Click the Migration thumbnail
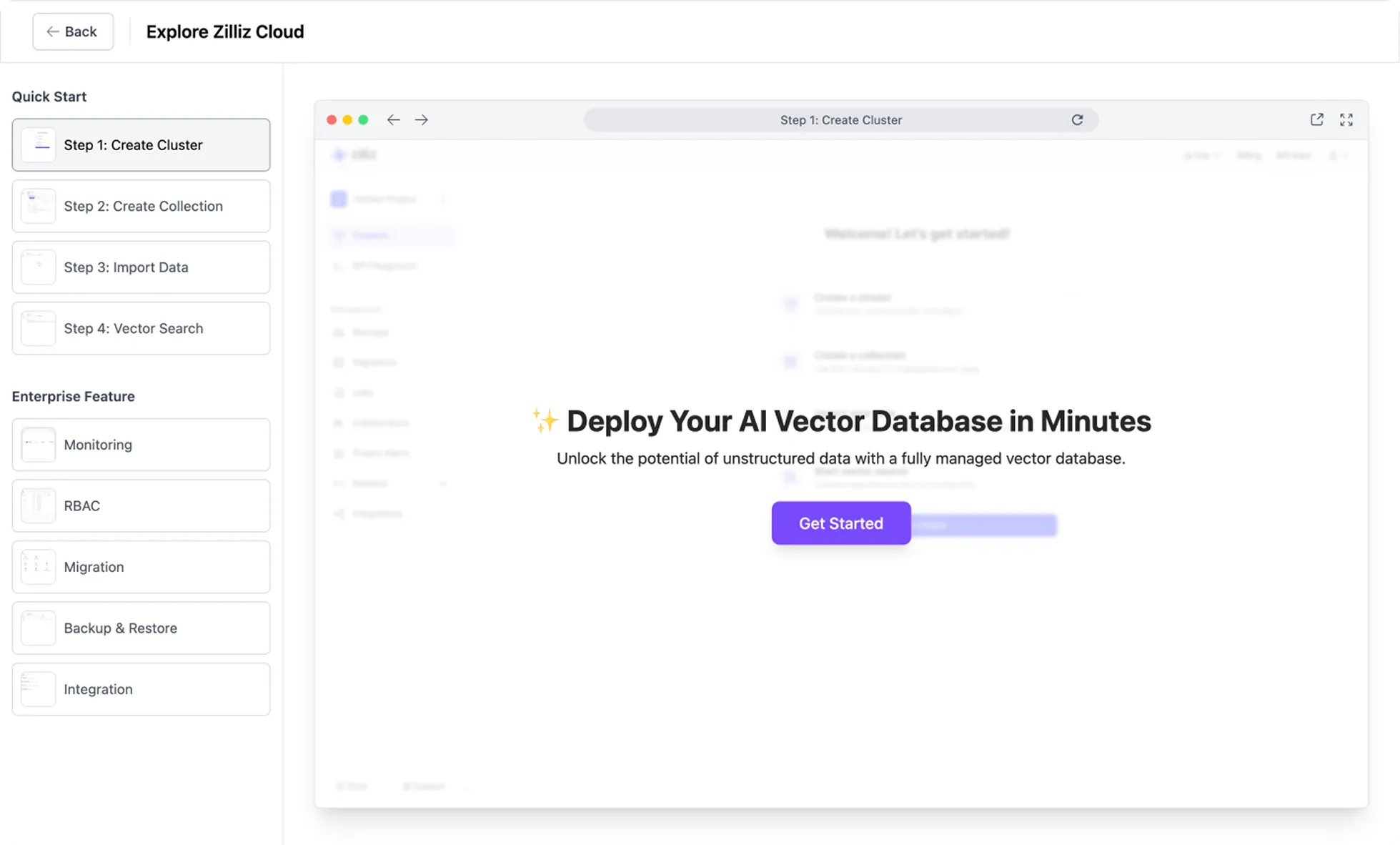 point(38,567)
